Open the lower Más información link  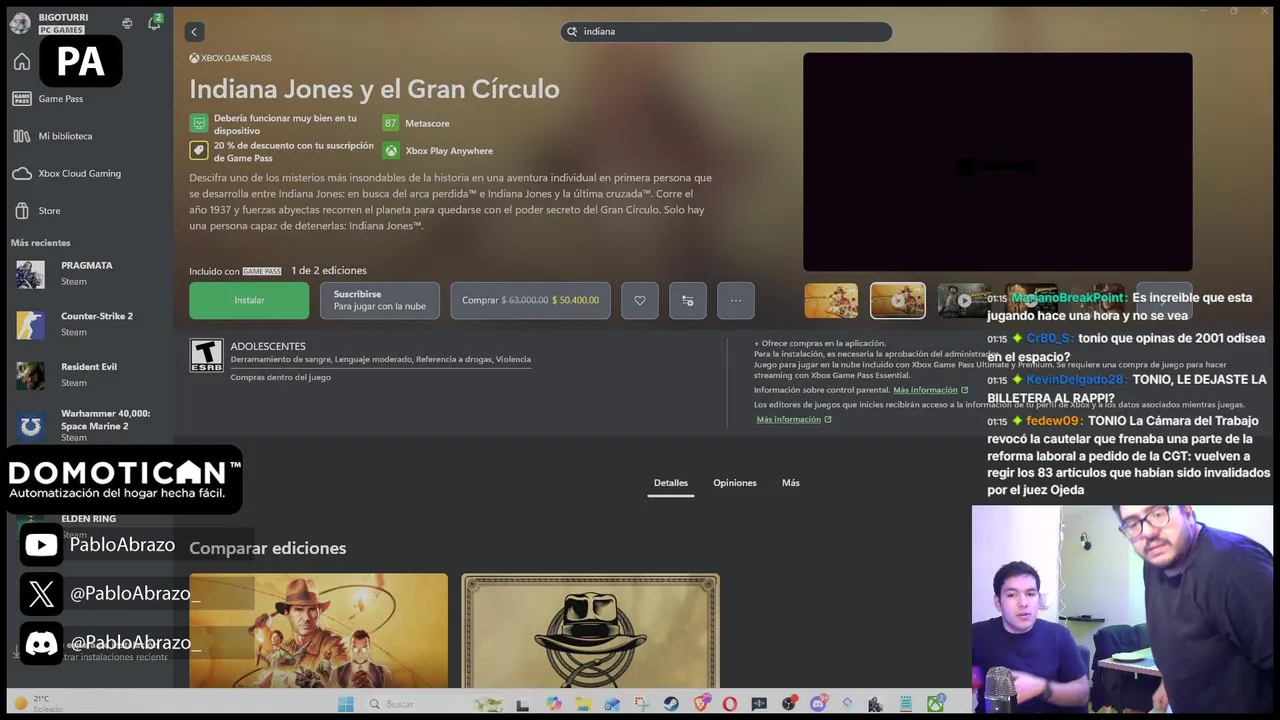789,419
